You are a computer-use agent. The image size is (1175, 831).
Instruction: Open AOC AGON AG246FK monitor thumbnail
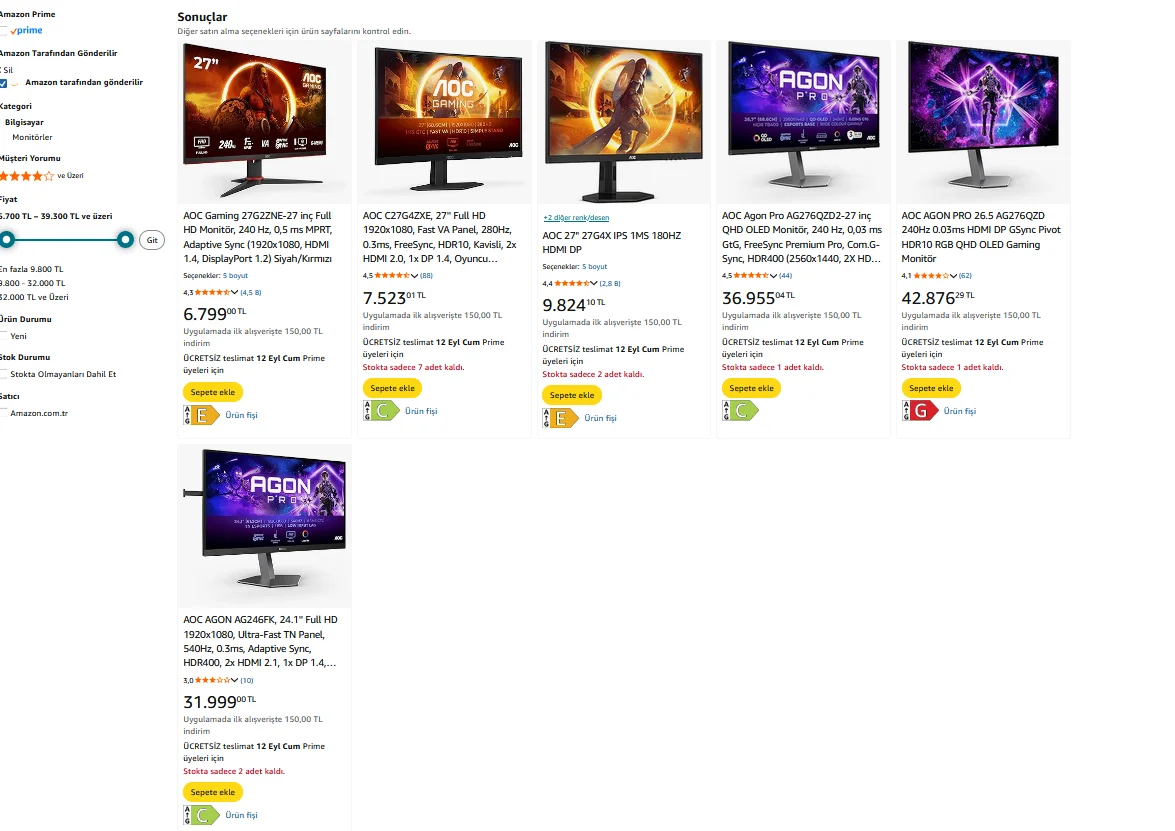pyautogui.click(x=265, y=525)
